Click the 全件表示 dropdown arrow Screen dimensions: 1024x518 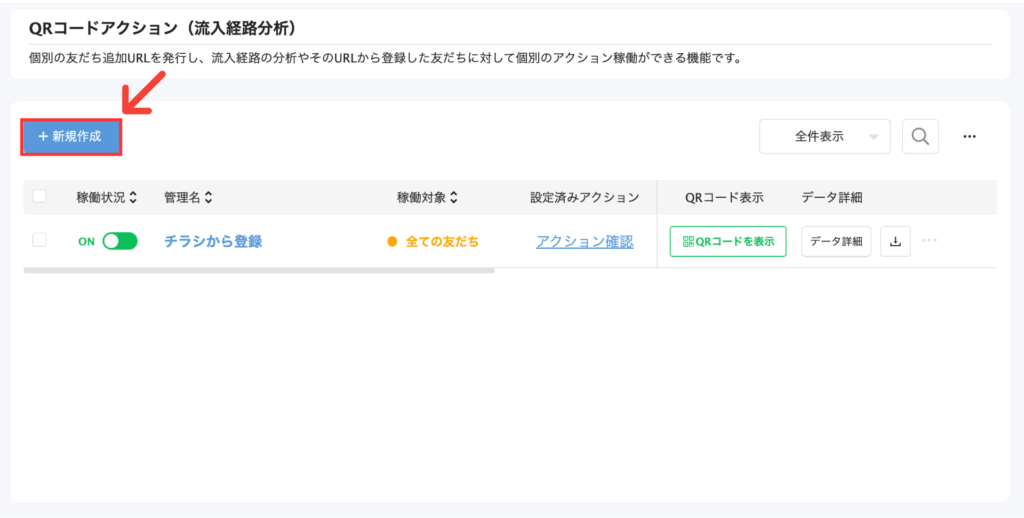(873, 137)
